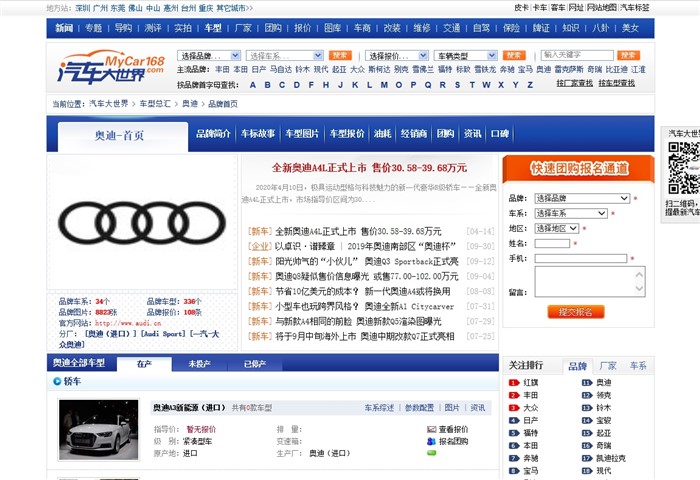Viewport: 700px width, 480px height.
Task: Click 参数配置 link for 奥迪A3新能源
Action: click(419, 408)
